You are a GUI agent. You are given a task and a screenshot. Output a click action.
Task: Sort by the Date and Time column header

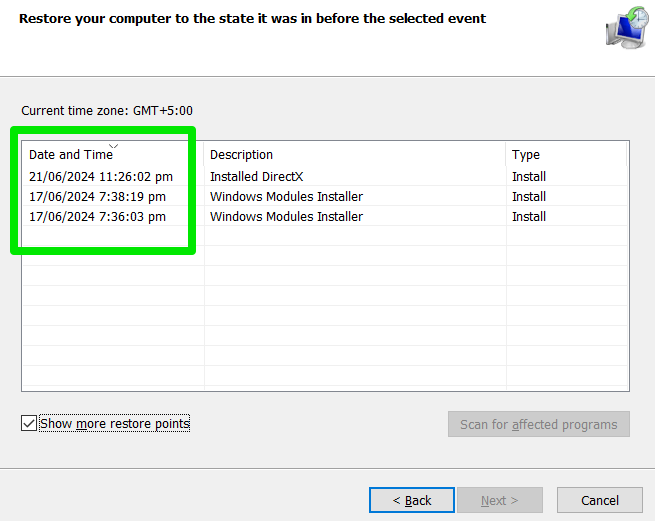pos(113,155)
